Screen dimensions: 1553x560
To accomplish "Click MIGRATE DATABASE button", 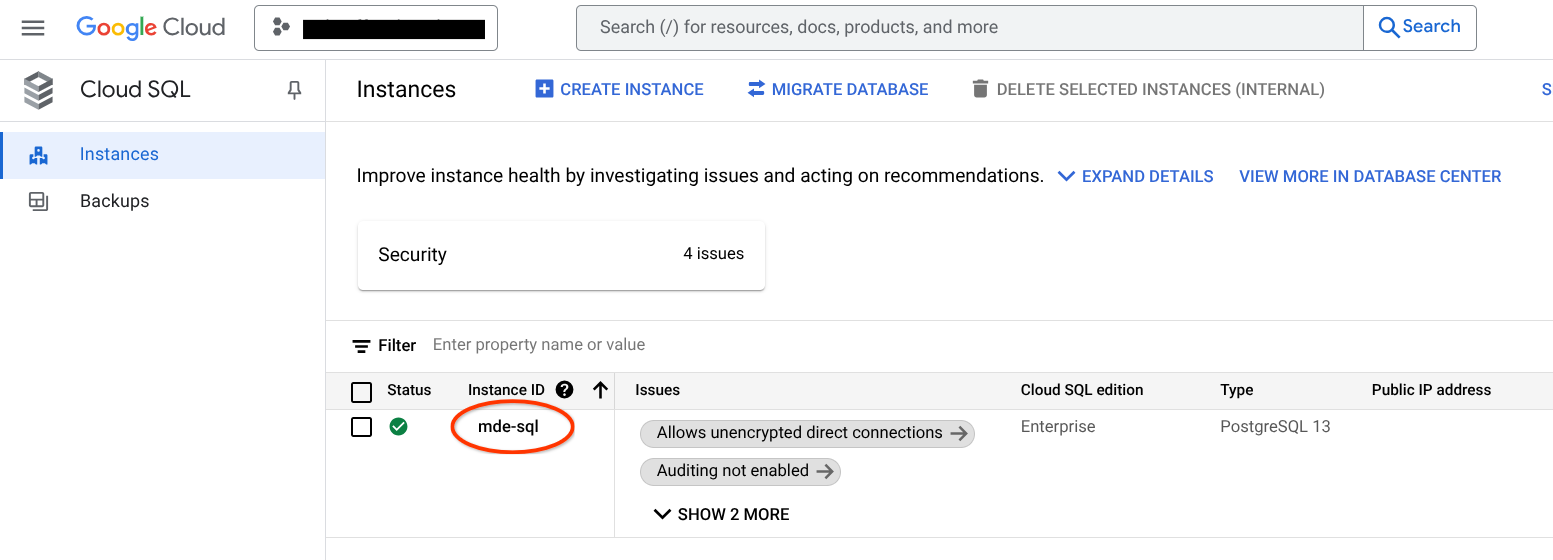I will pyautogui.click(x=838, y=90).
